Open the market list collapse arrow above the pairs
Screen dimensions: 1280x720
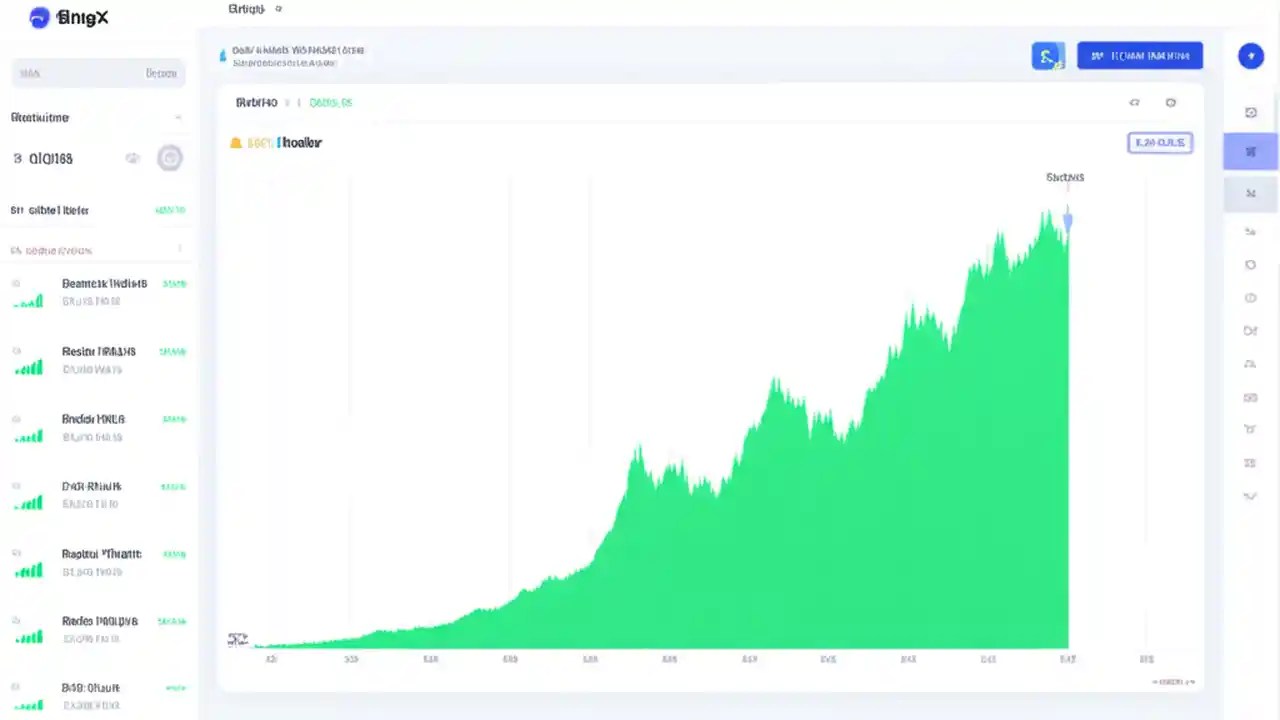coord(179,250)
